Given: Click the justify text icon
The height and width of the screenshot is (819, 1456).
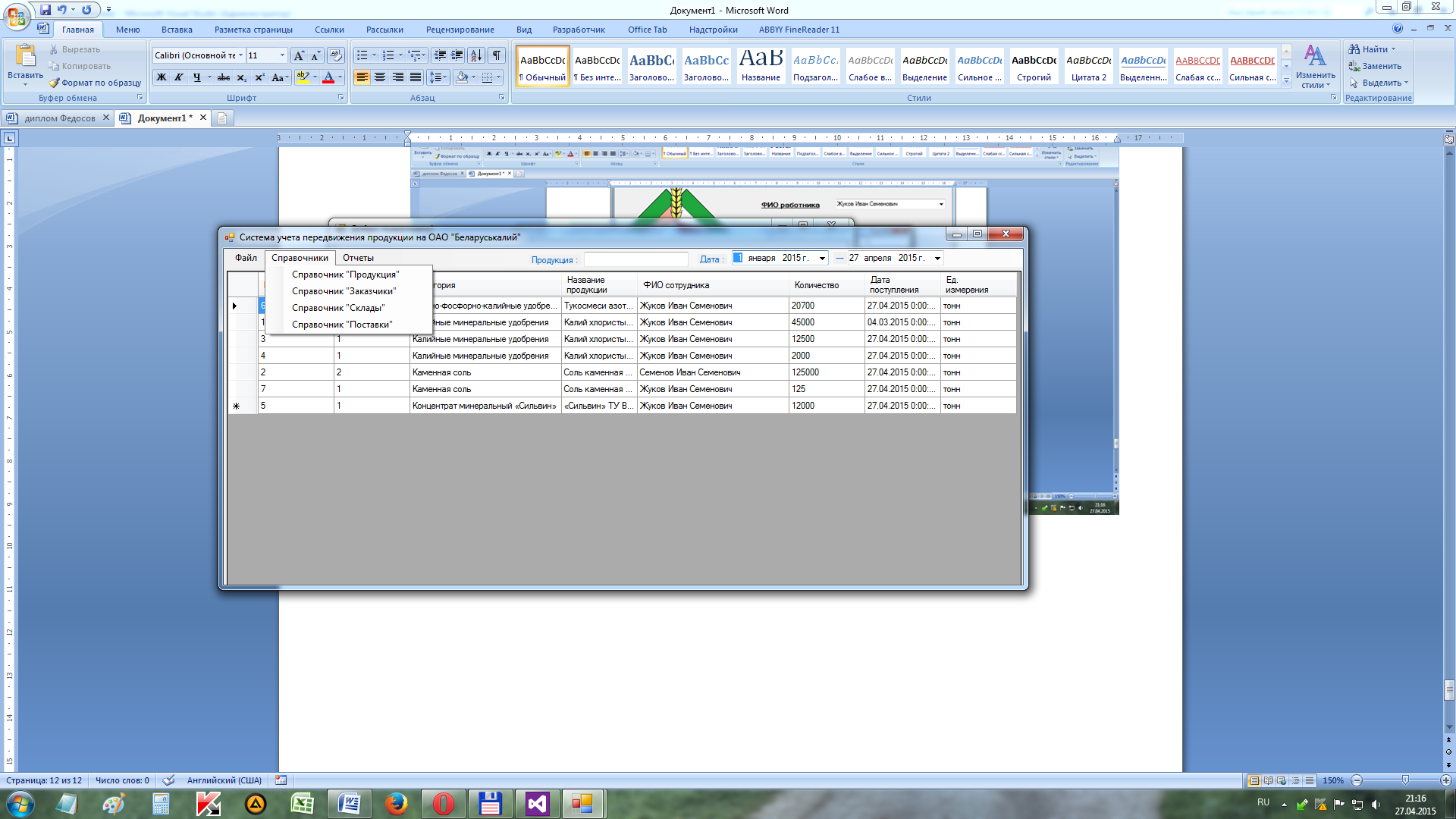Looking at the screenshot, I should click(416, 77).
